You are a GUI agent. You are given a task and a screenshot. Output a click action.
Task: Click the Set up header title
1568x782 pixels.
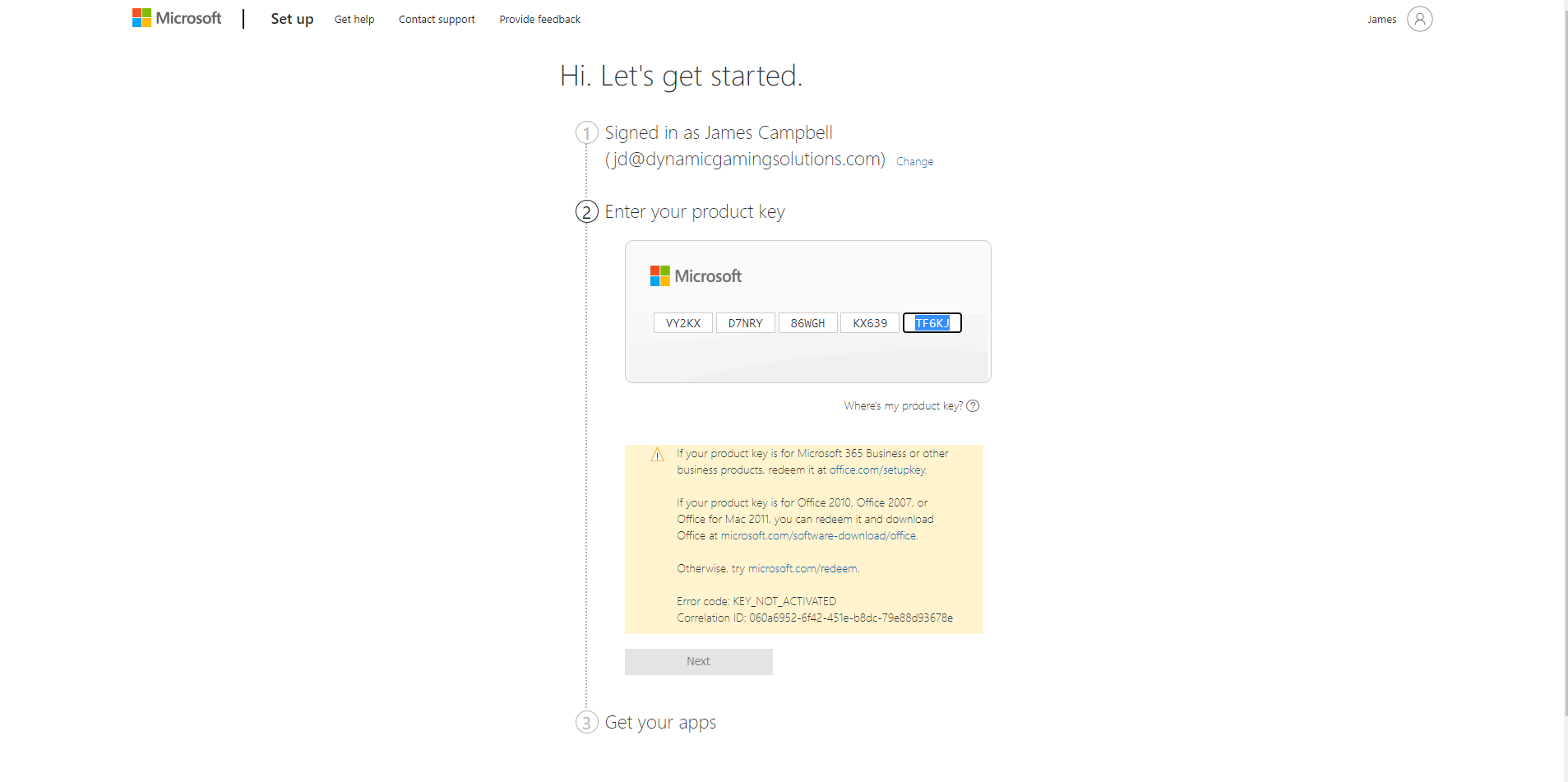[292, 19]
